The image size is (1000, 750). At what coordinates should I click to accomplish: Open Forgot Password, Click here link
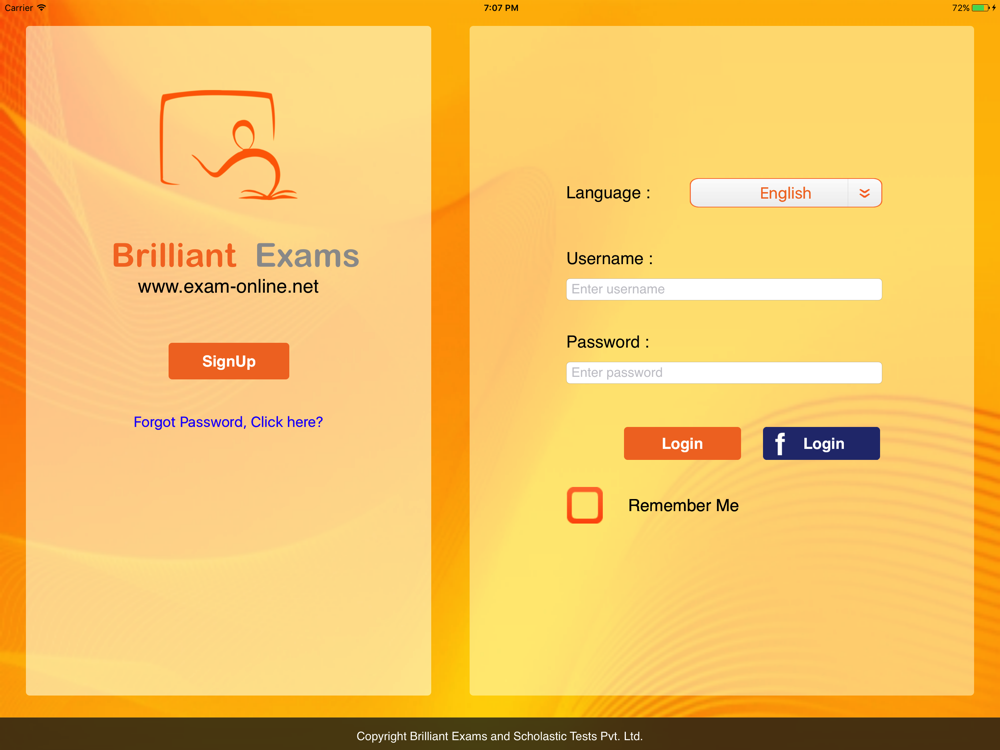click(x=228, y=422)
